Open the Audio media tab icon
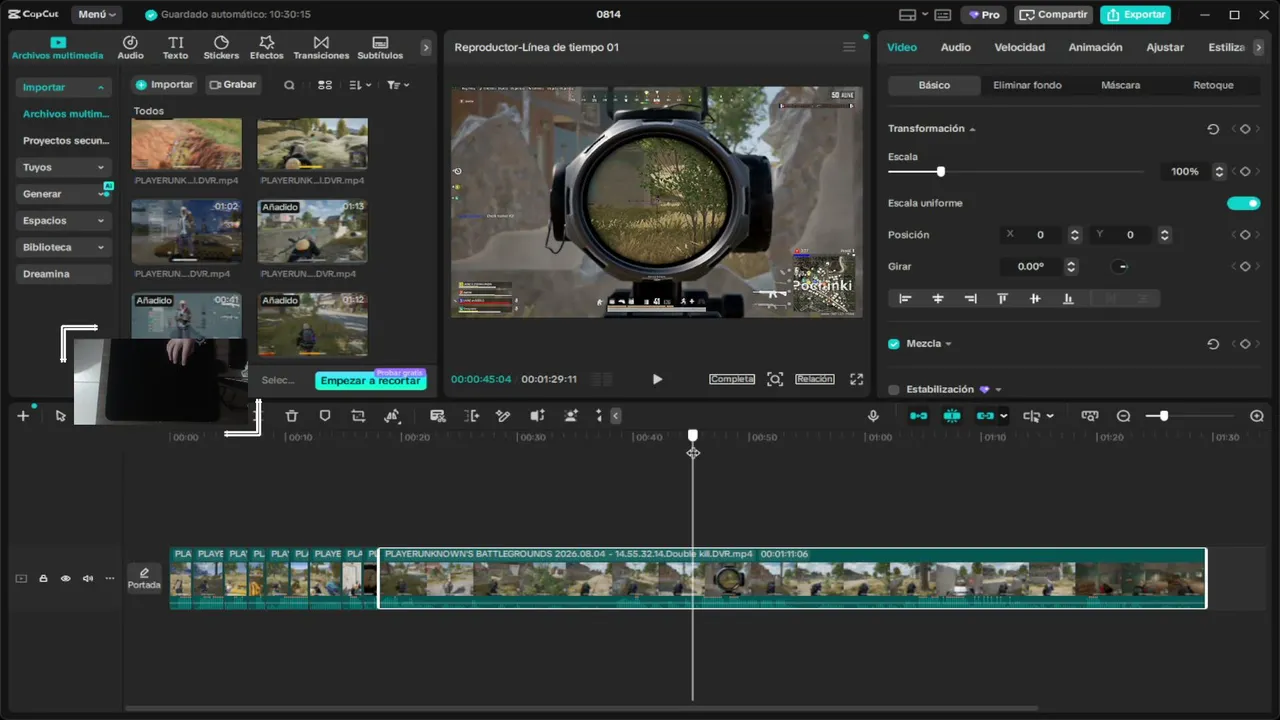 click(x=130, y=47)
